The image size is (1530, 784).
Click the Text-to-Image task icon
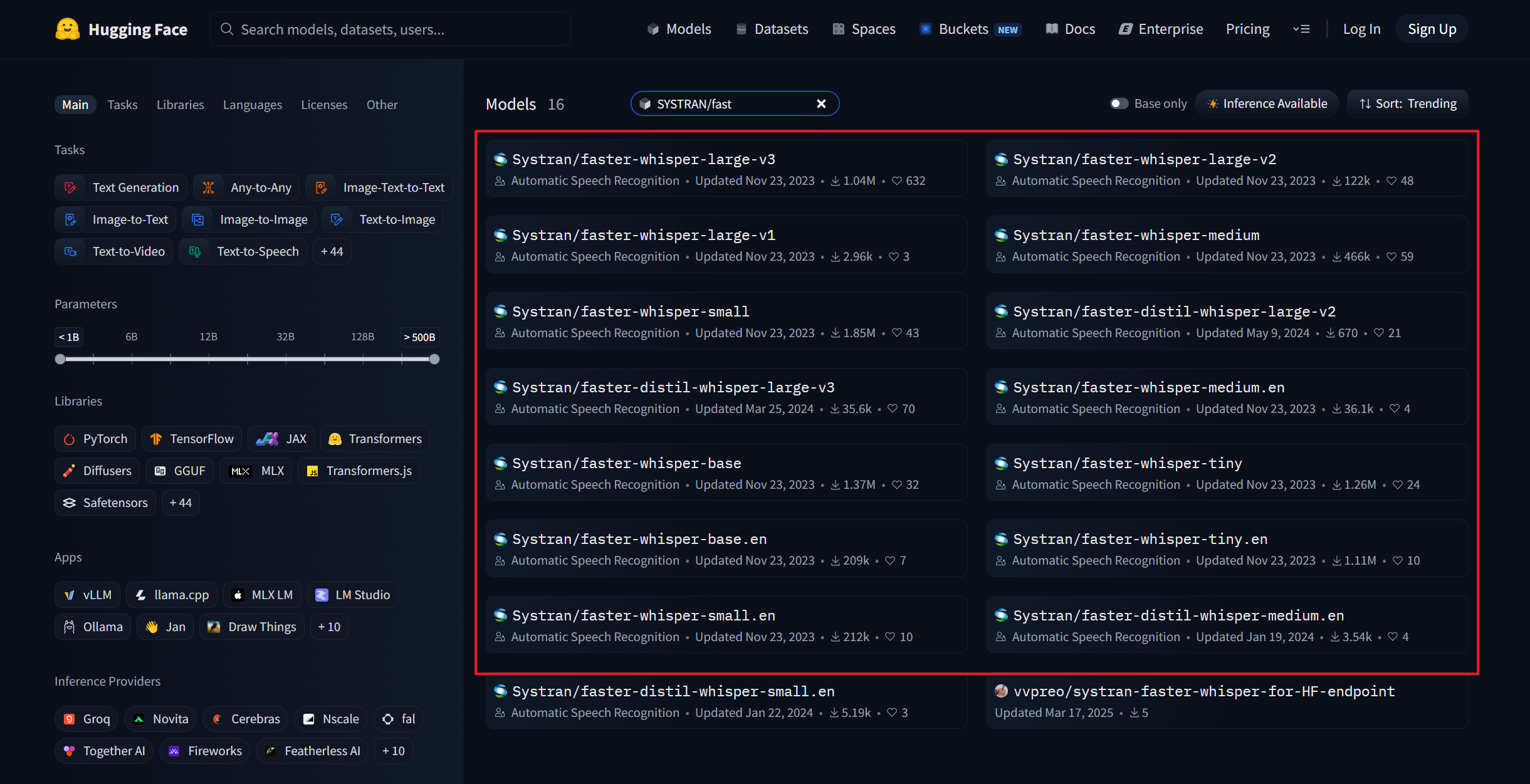(337, 219)
